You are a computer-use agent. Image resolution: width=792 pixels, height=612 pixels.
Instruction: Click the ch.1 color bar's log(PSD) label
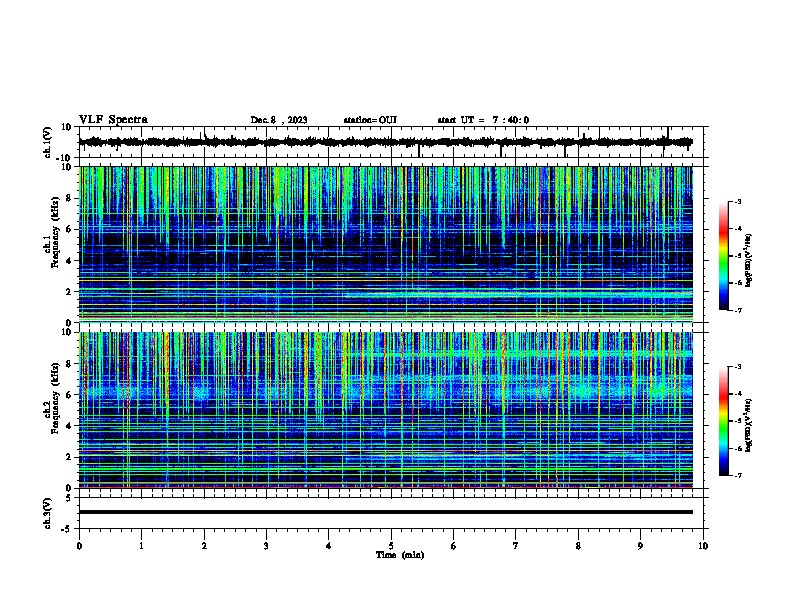coord(749,261)
